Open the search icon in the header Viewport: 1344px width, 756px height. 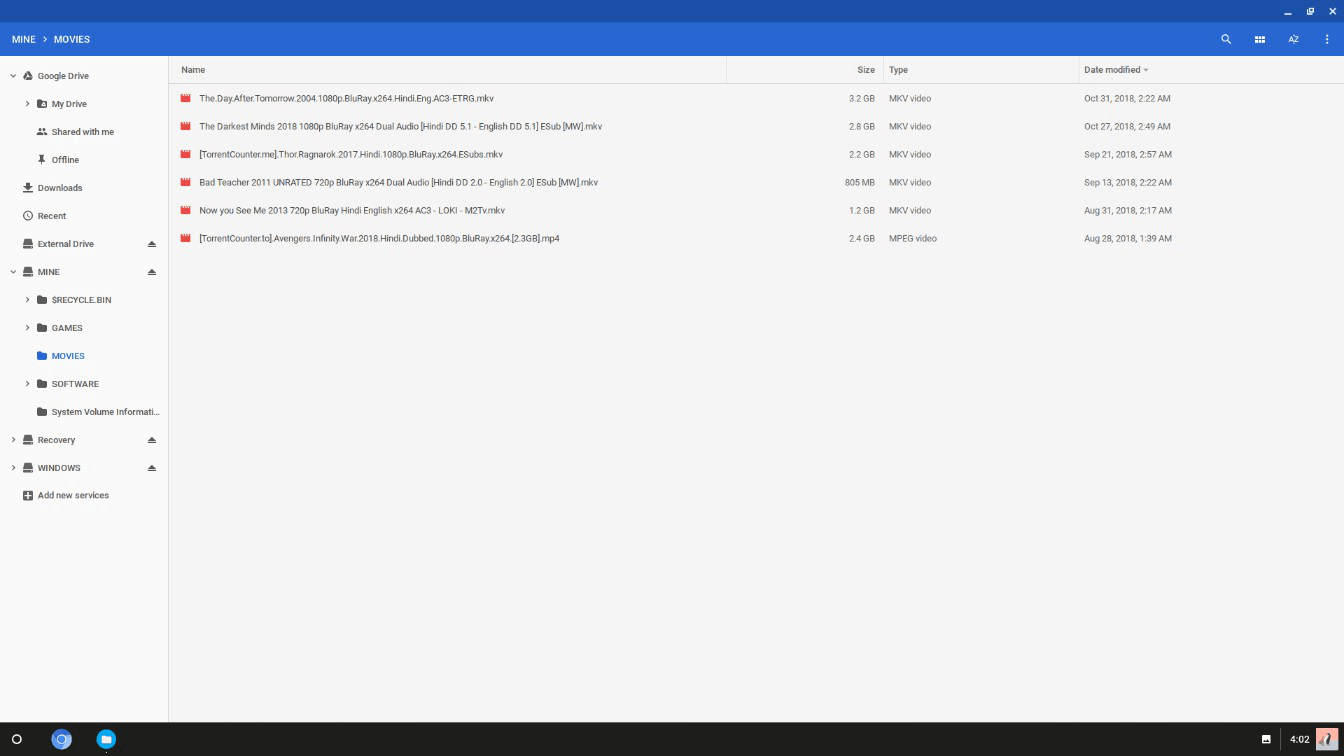pyautogui.click(x=1226, y=39)
